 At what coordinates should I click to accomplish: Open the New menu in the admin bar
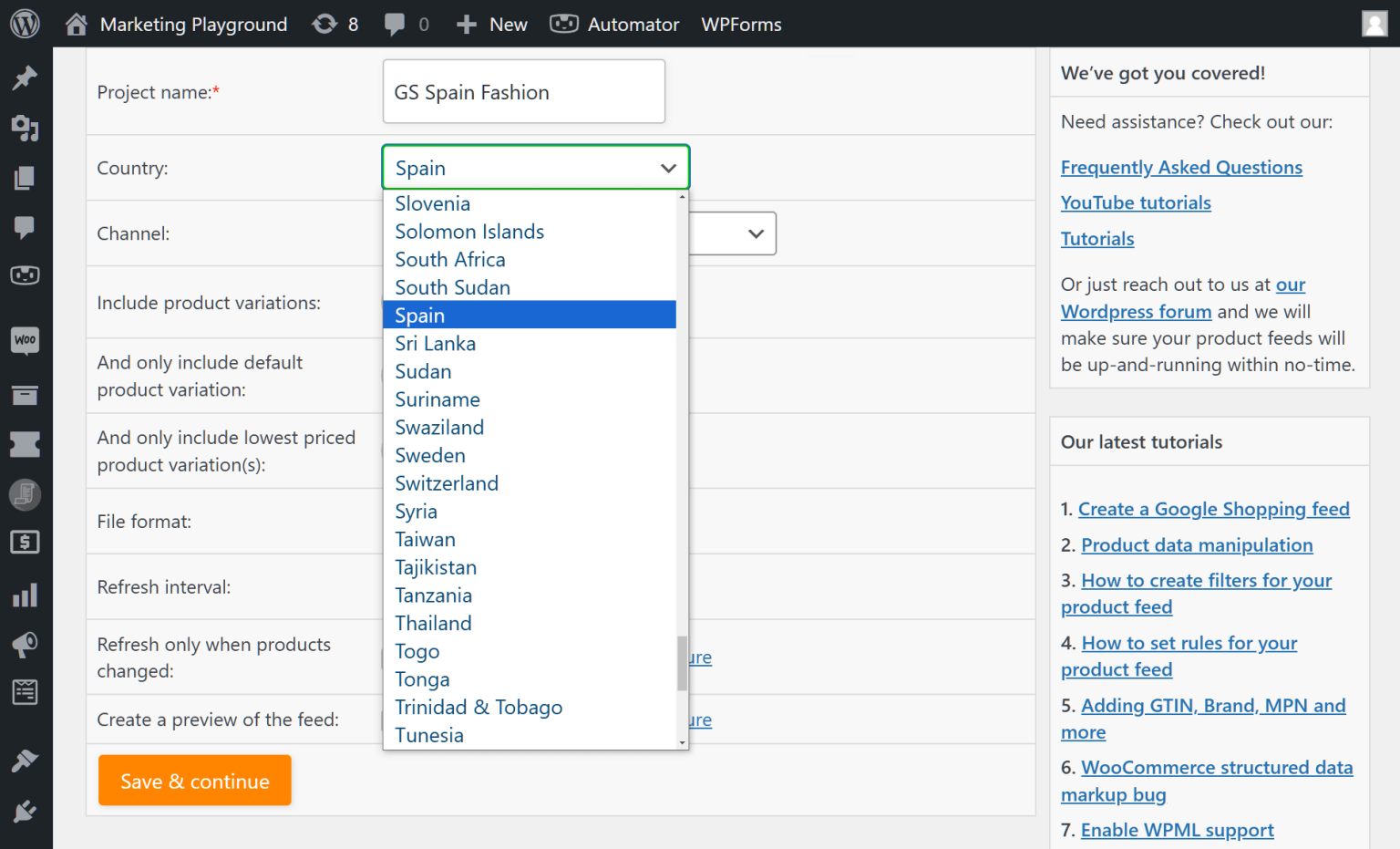491,24
